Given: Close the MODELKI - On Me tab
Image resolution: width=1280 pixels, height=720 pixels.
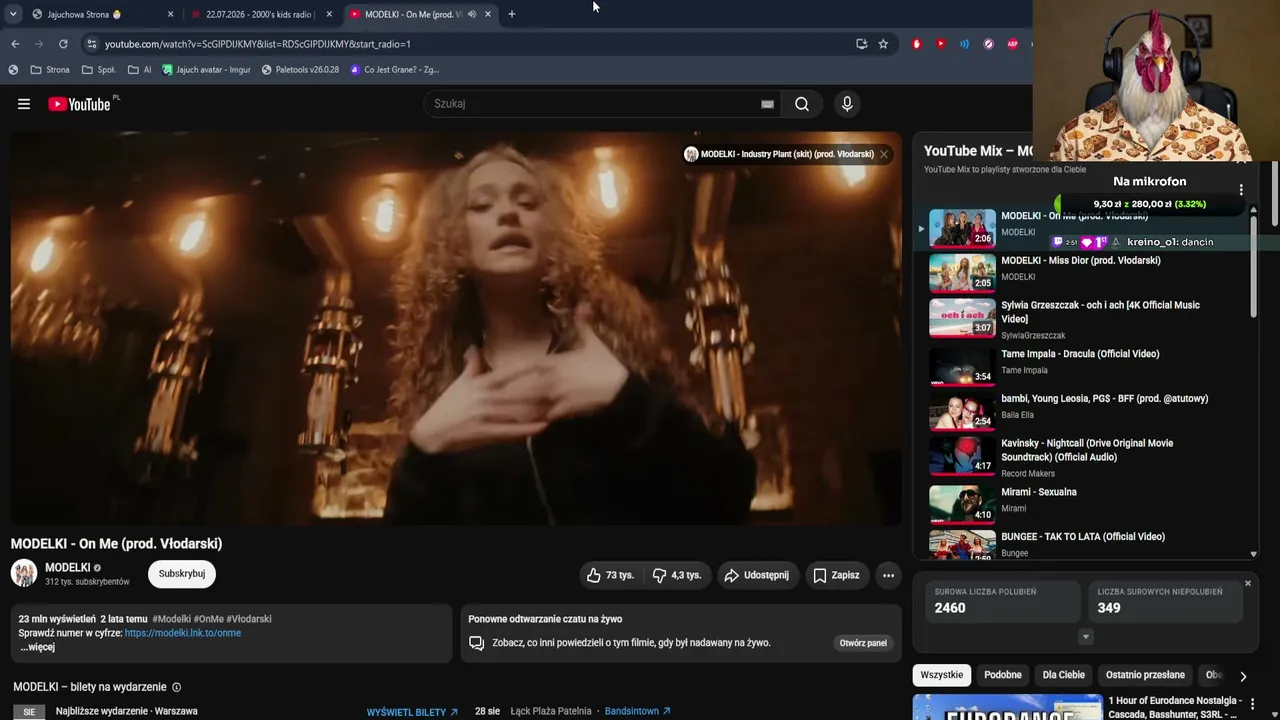Looking at the screenshot, I should coord(488,14).
